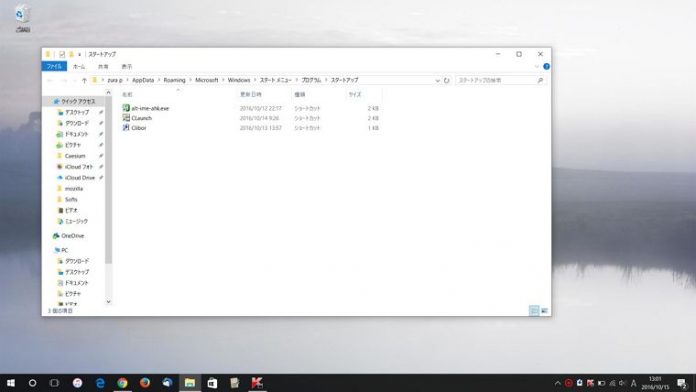Open Caesium folder in sidebar
The width and height of the screenshot is (696, 392).
pos(75,156)
